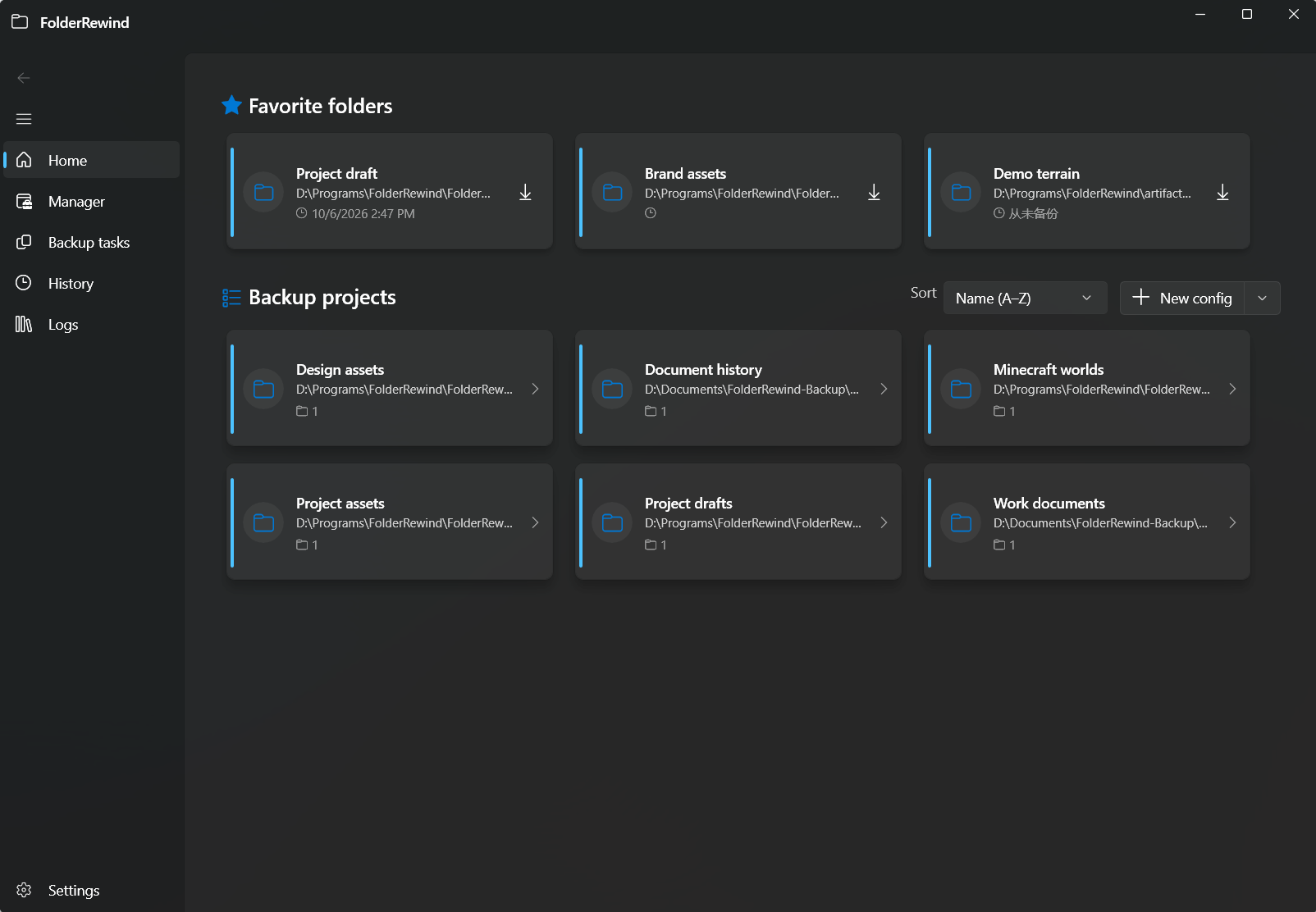This screenshot has height=912, width=1316.
Task: Click the Minecraft worlds title text
Action: (x=1049, y=370)
